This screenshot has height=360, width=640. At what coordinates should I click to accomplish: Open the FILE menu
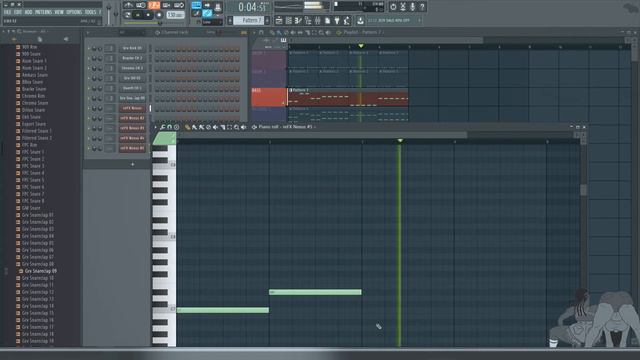point(7,12)
